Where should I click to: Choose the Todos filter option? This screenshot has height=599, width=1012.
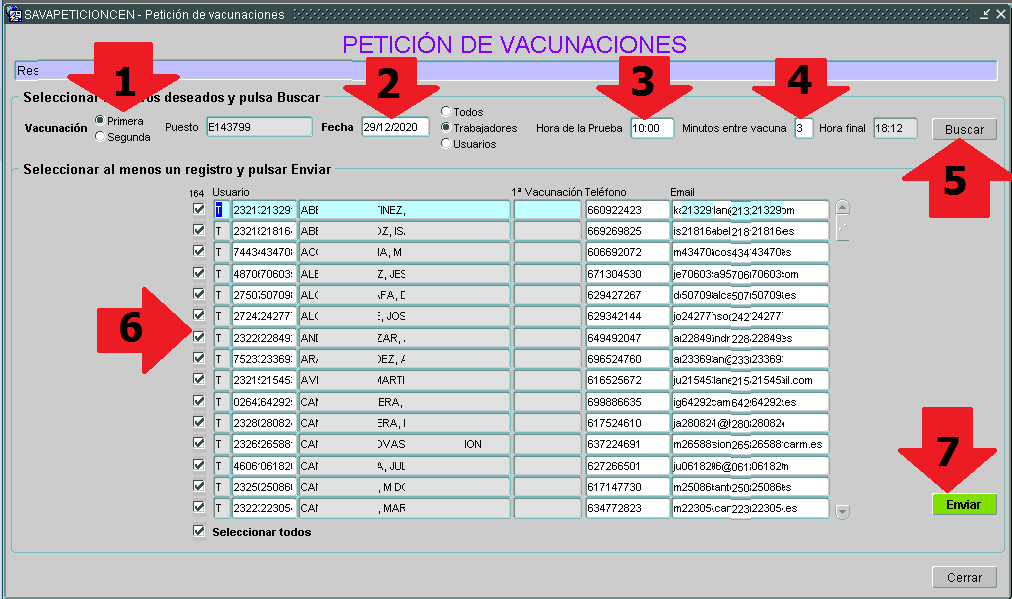tap(446, 112)
